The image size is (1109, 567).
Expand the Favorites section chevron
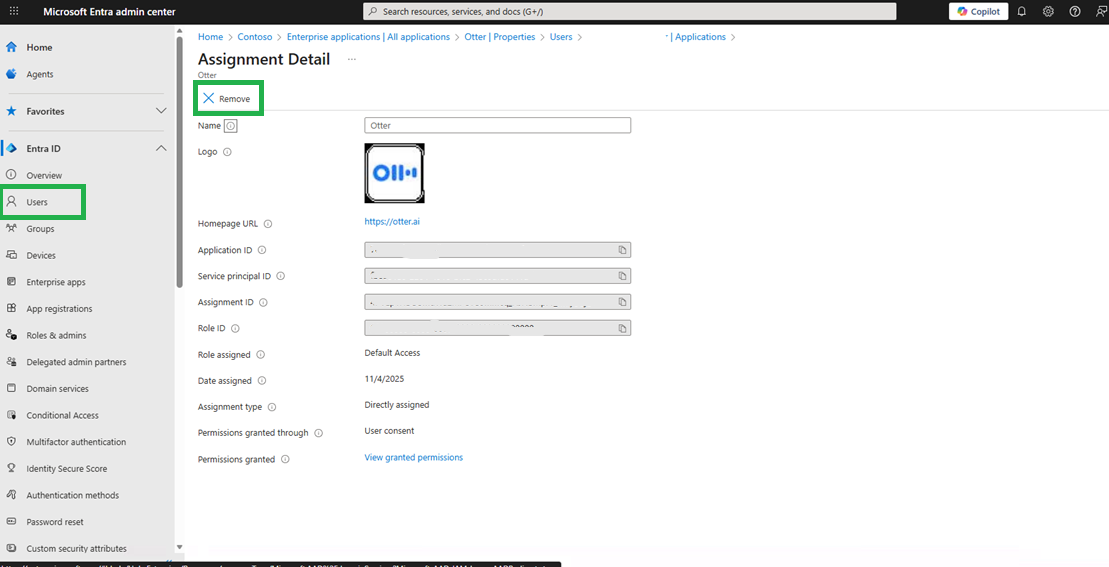click(161, 111)
